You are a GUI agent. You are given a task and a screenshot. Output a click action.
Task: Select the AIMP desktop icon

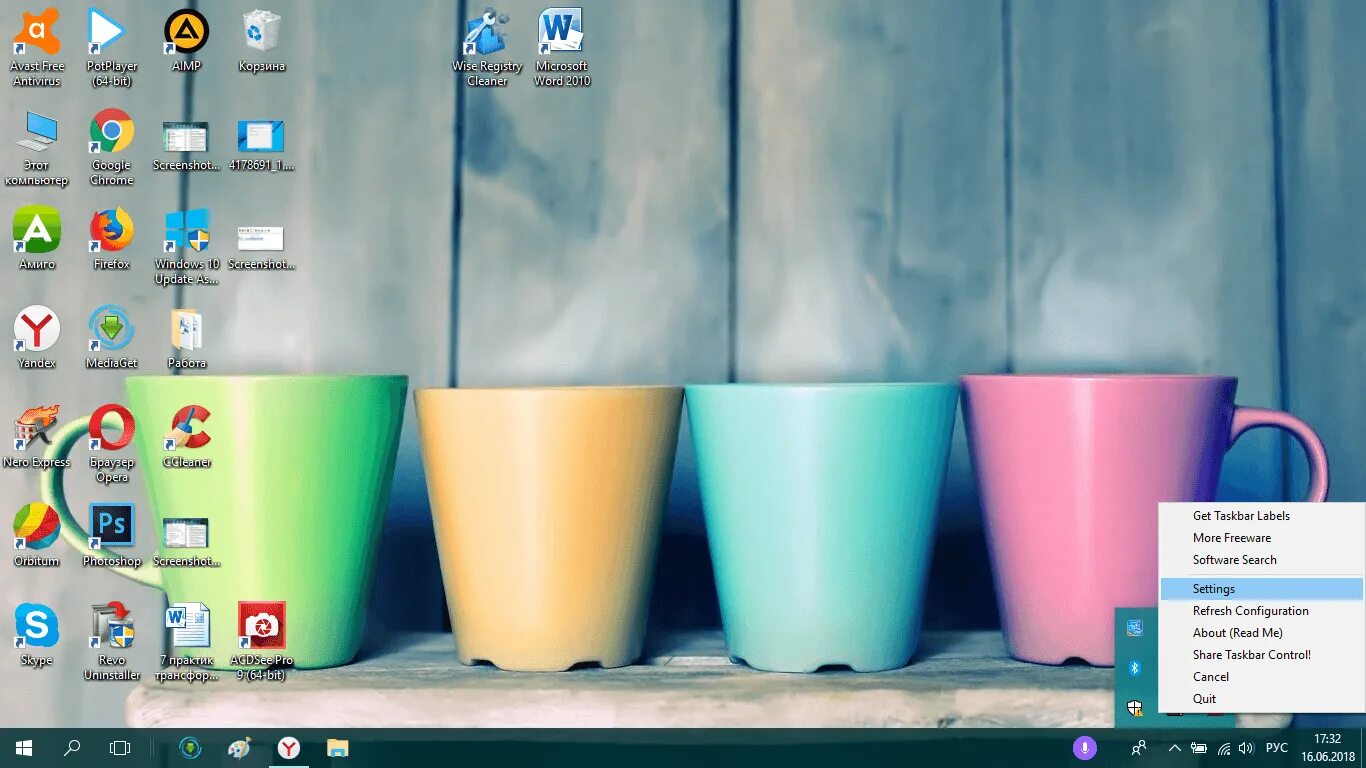click(186, 41)
